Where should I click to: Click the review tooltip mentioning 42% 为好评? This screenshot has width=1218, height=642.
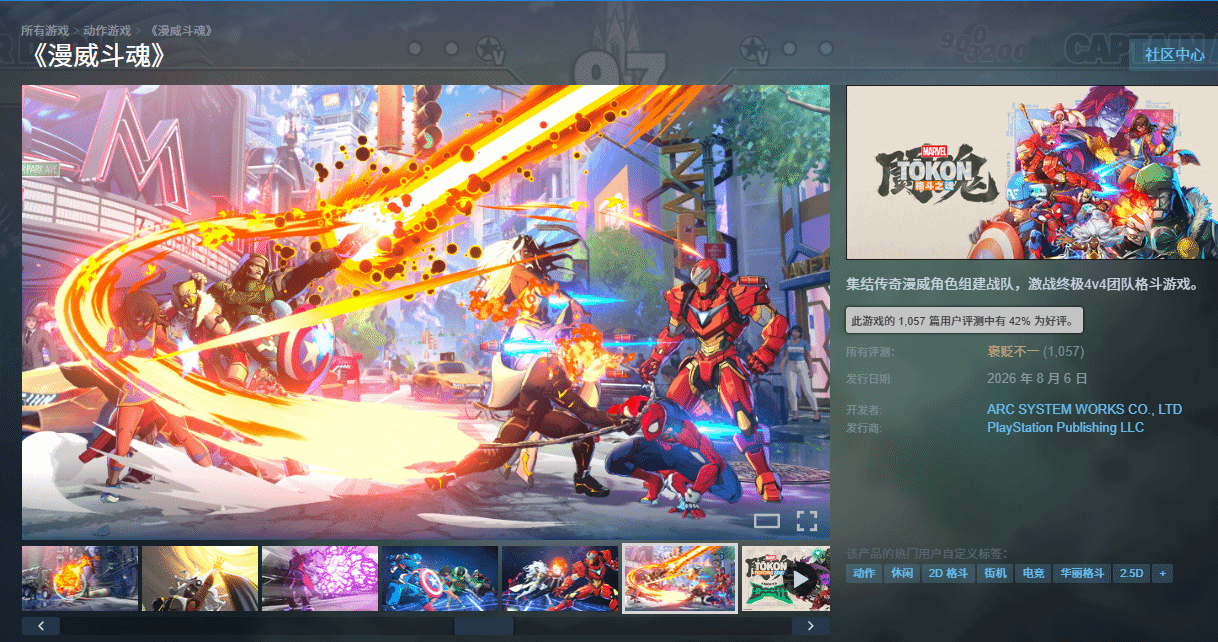[964, 321]
